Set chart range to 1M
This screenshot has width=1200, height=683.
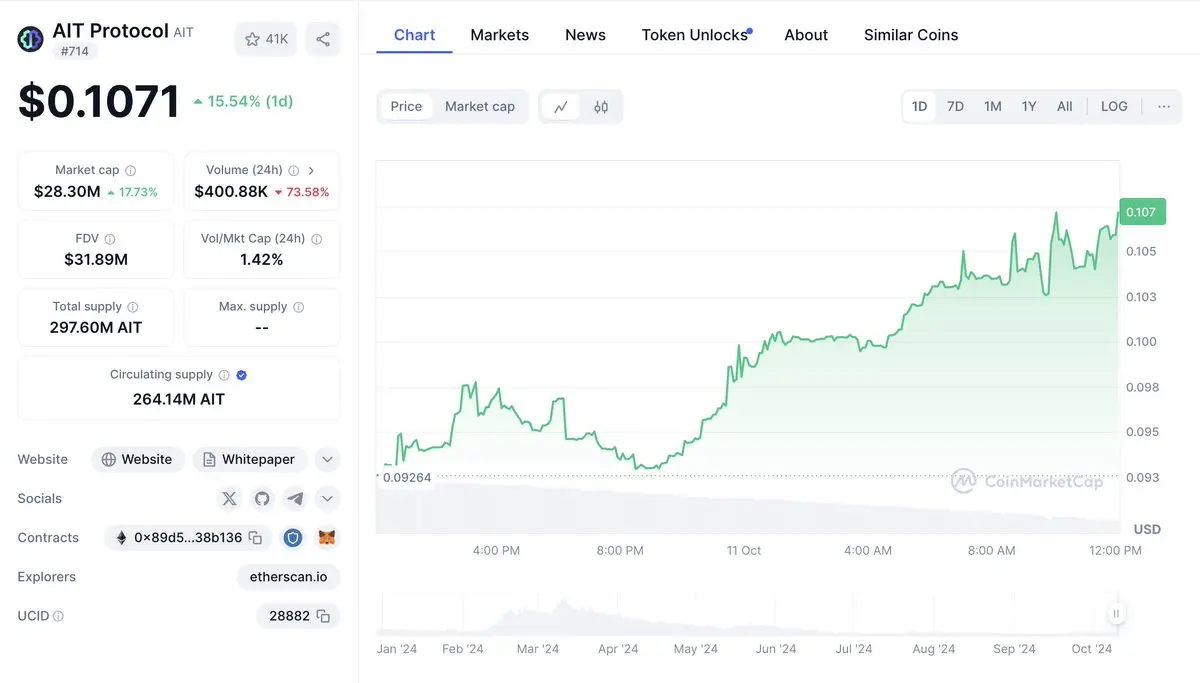click(x=992, y=106)
